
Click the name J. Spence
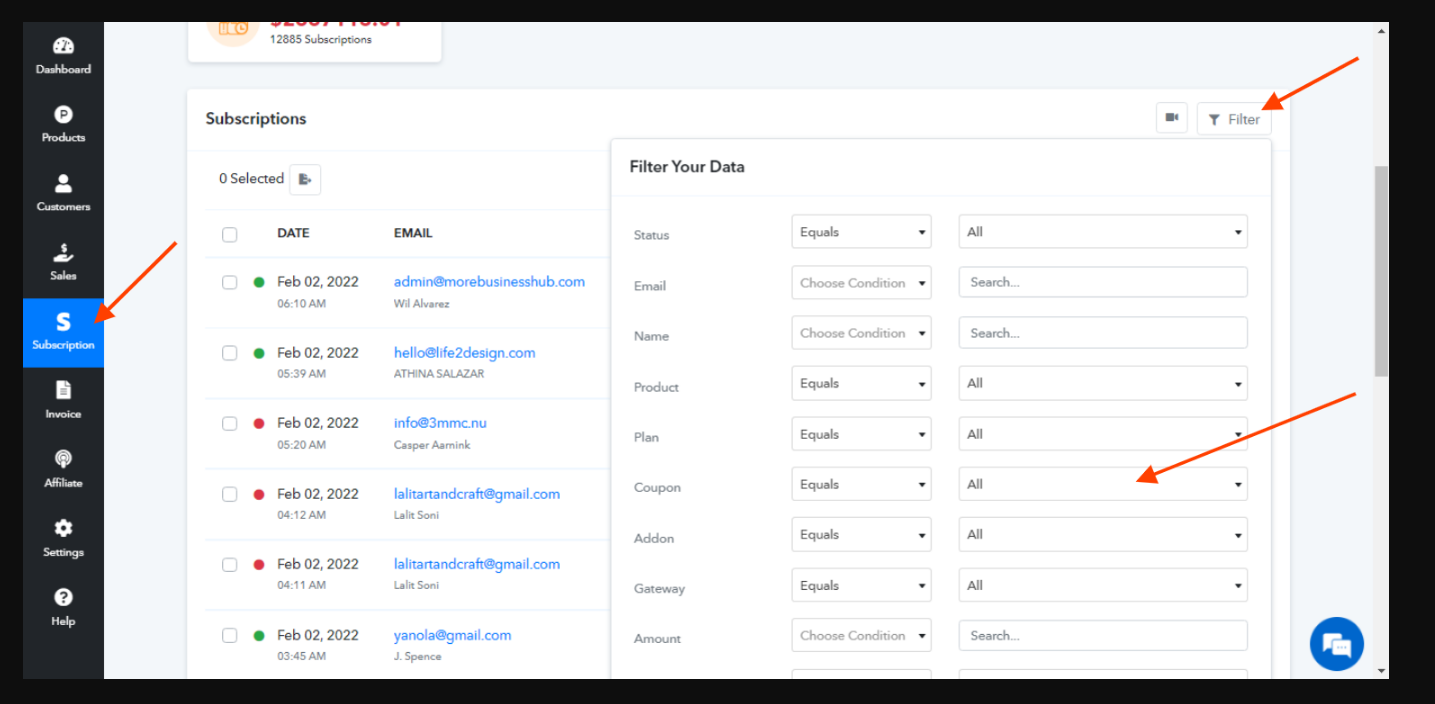[x=417, y=656]
